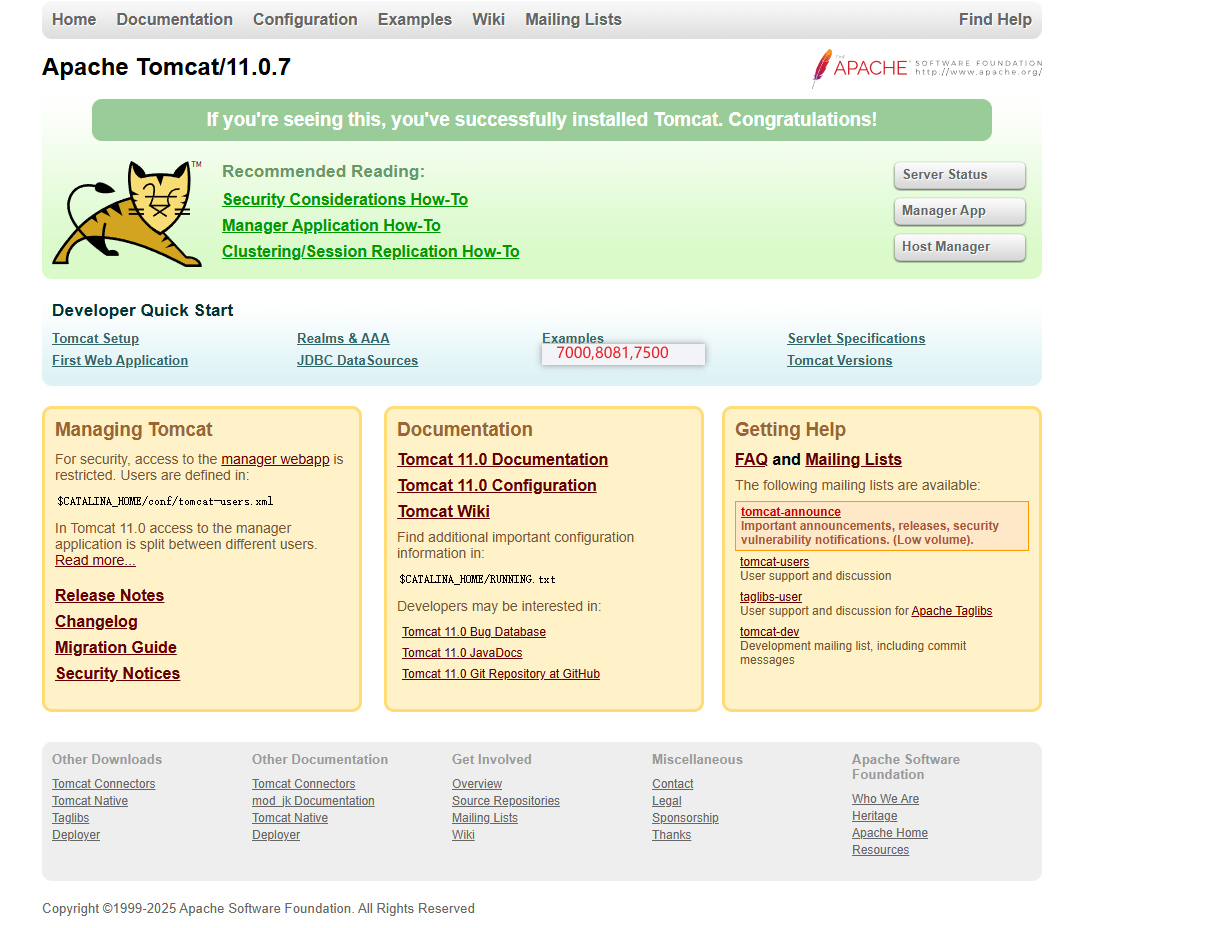Image resolution: width=1206 pixels, height=928 pixels.
Task: Open Tomcat 11.0 Git Repository at GitHub
Action: (x=501, y=674)
